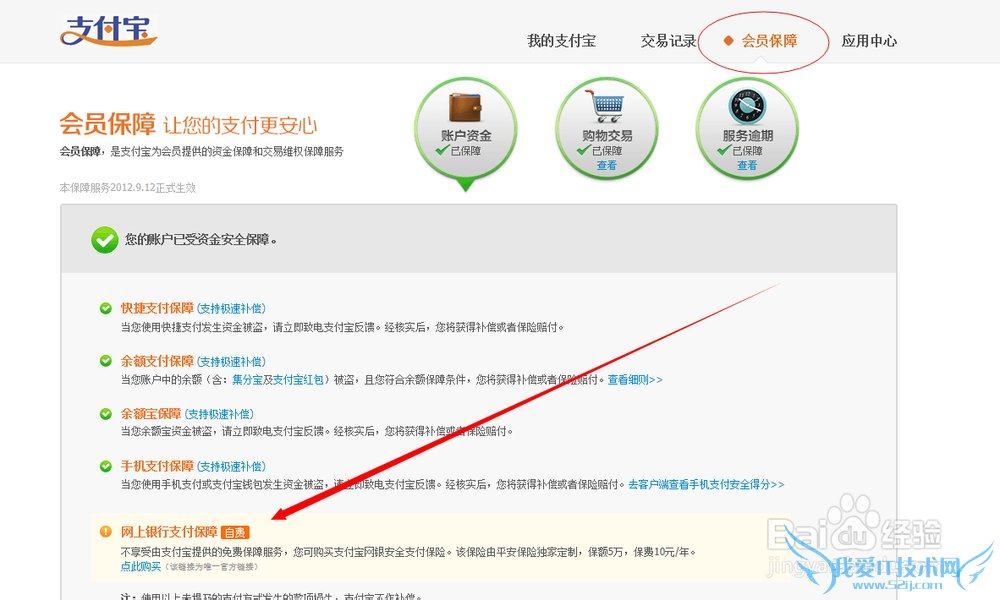Screen dimensions: 1000x600
Task: Click 支持极速补偿 next to 余额支付保障
Action: pyautogui.click(x=232, y=362)
